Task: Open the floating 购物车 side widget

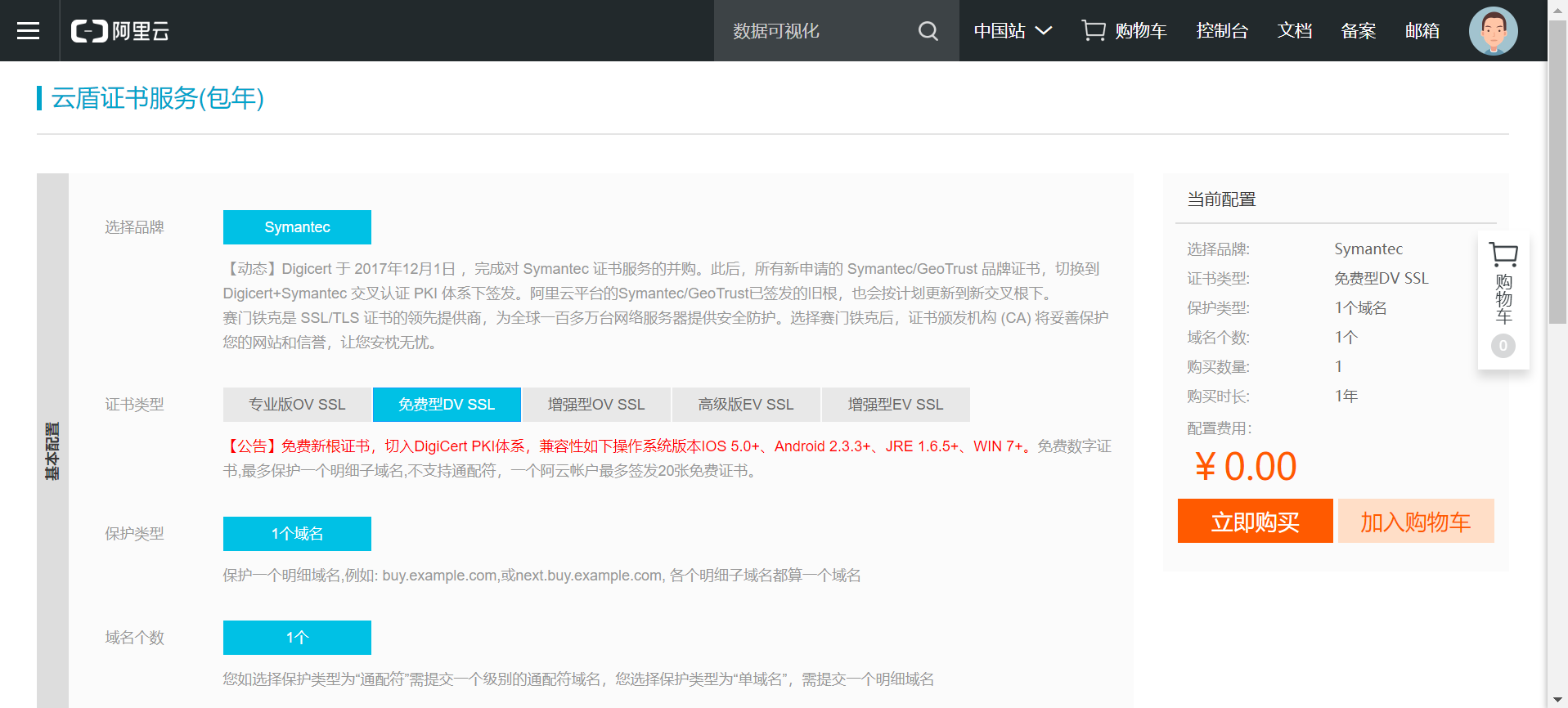Action: pos(1503,299)
